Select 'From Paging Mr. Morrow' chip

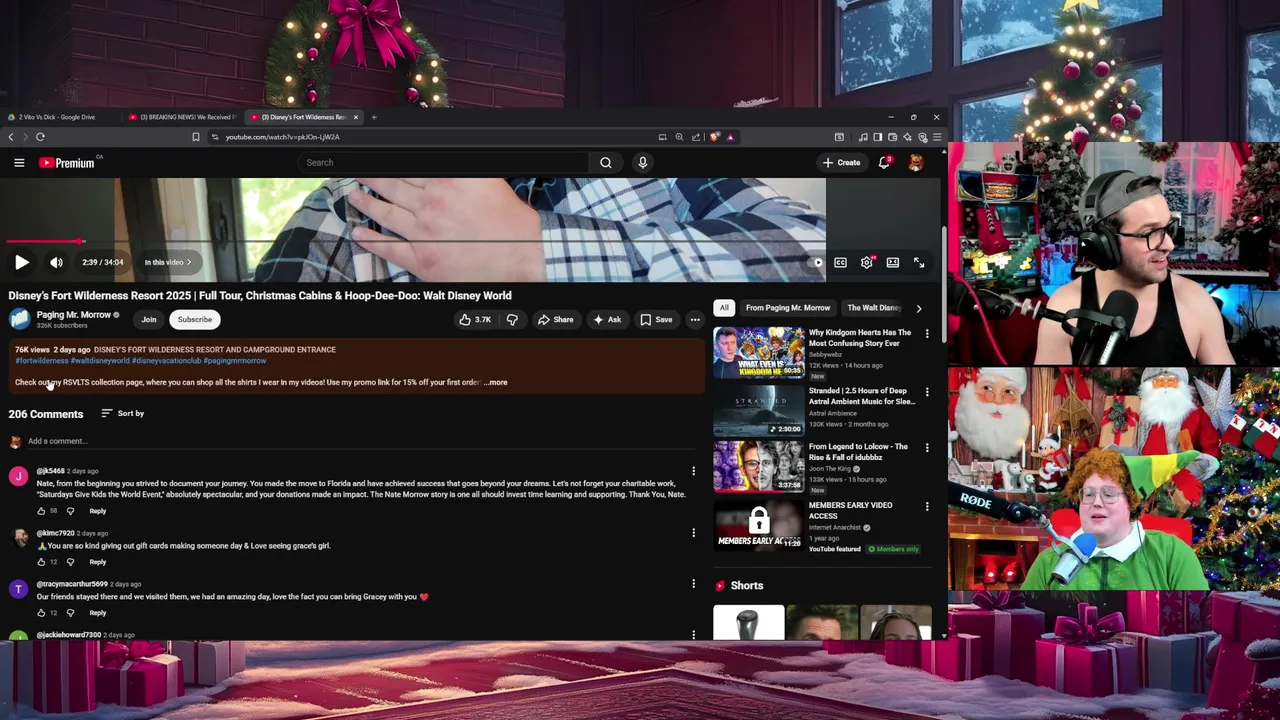[788, 308]
